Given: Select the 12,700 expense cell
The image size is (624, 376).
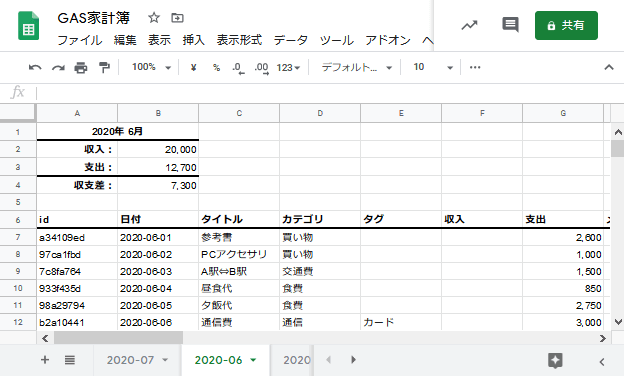Looking at the screenshot, I should pyautogui.click(x=158, y=168).
